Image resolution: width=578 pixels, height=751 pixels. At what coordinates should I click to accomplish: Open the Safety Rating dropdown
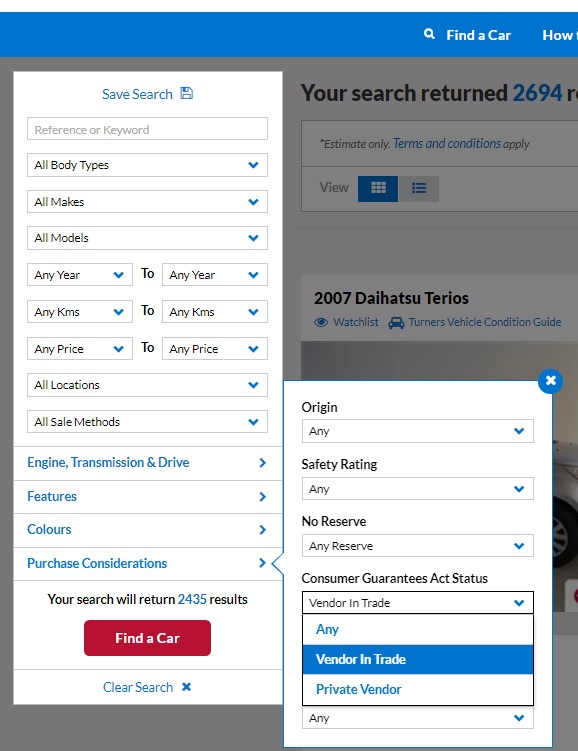418,489
